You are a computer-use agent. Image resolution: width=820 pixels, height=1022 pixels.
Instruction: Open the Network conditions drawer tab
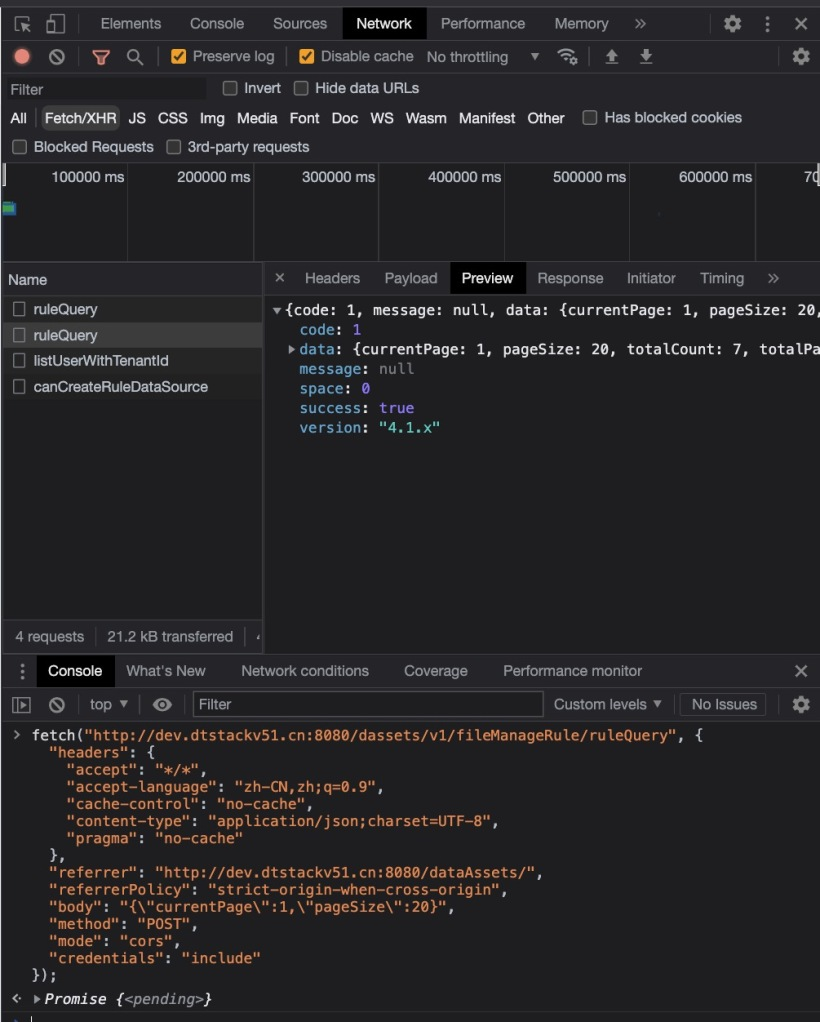pyautogui.click(x=305, y=671)
